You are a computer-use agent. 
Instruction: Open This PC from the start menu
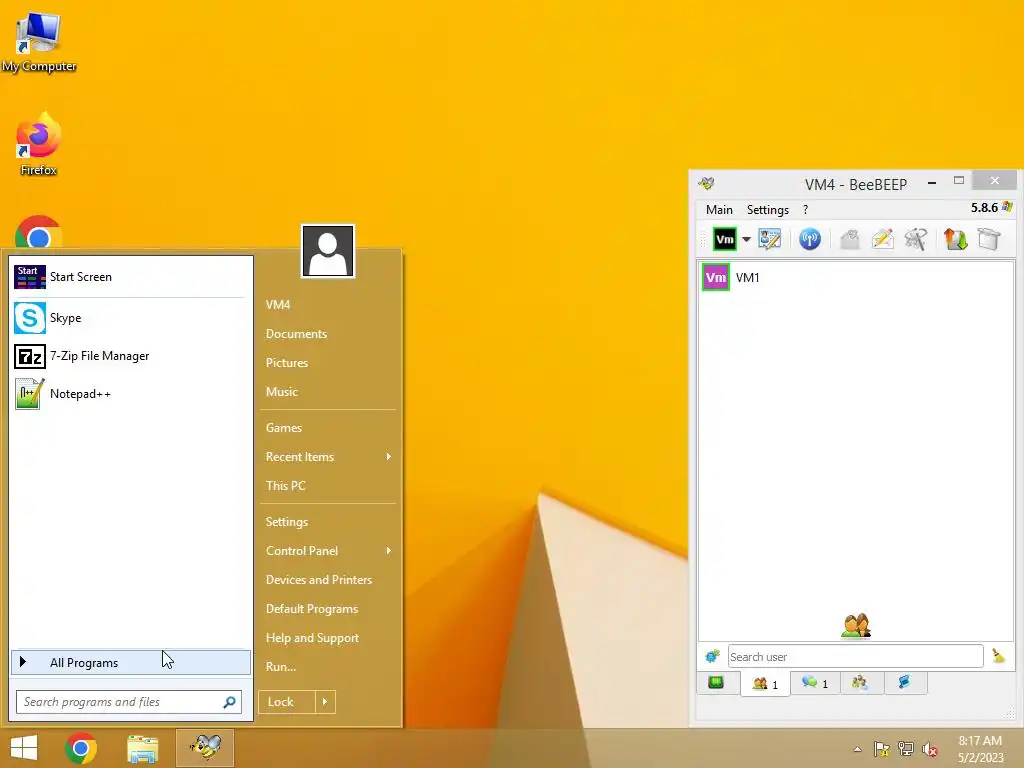(x=285, y=486)
